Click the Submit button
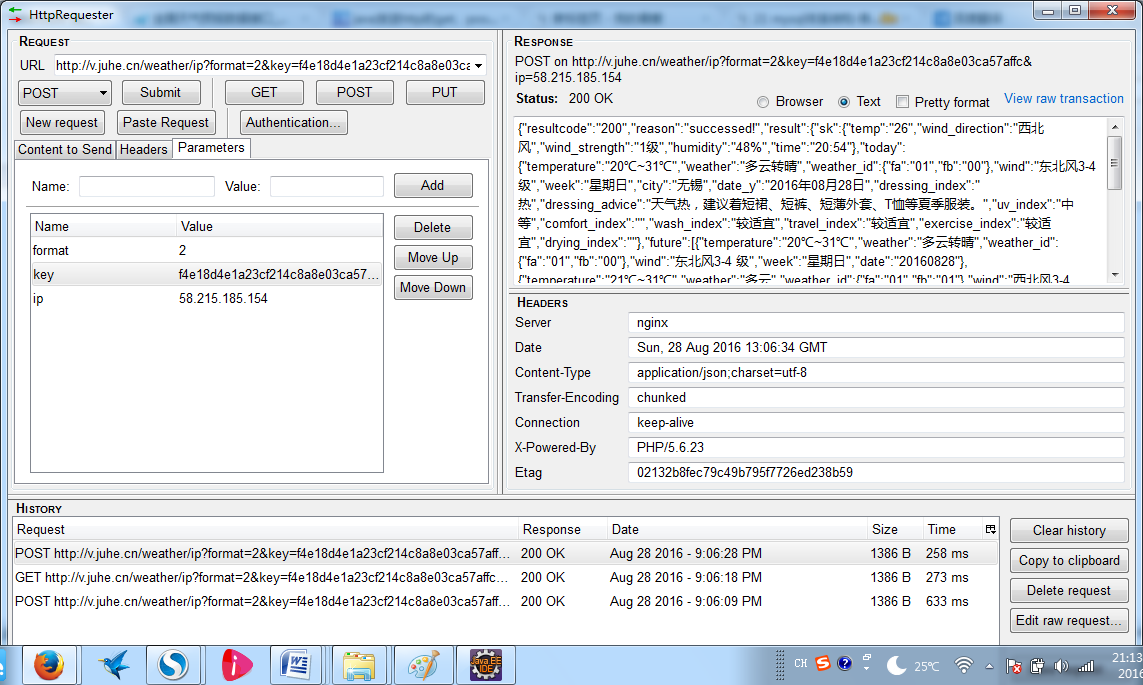 pos(160,93)
